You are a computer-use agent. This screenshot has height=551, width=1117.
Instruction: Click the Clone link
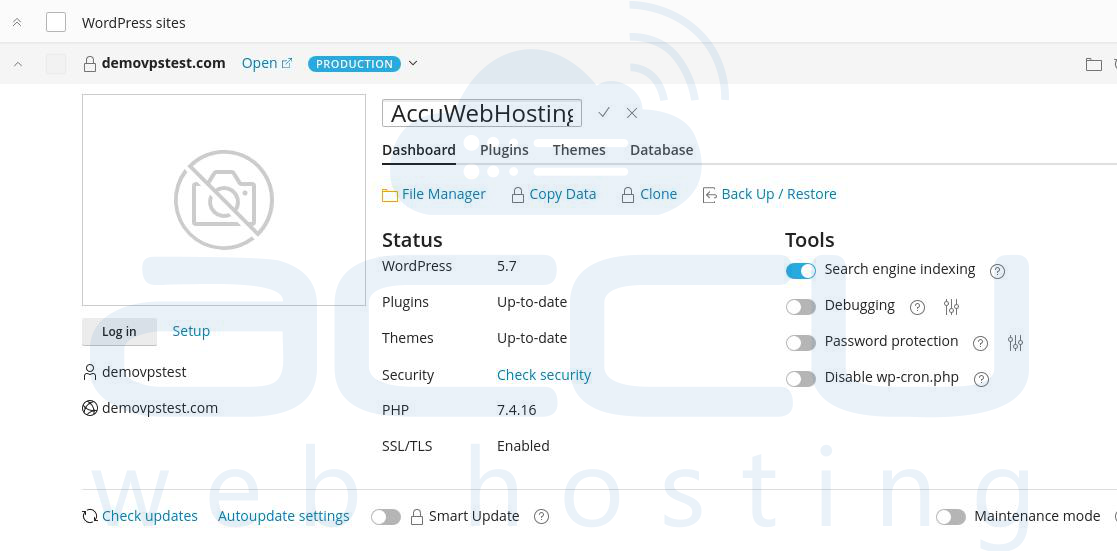click(659, 195)
